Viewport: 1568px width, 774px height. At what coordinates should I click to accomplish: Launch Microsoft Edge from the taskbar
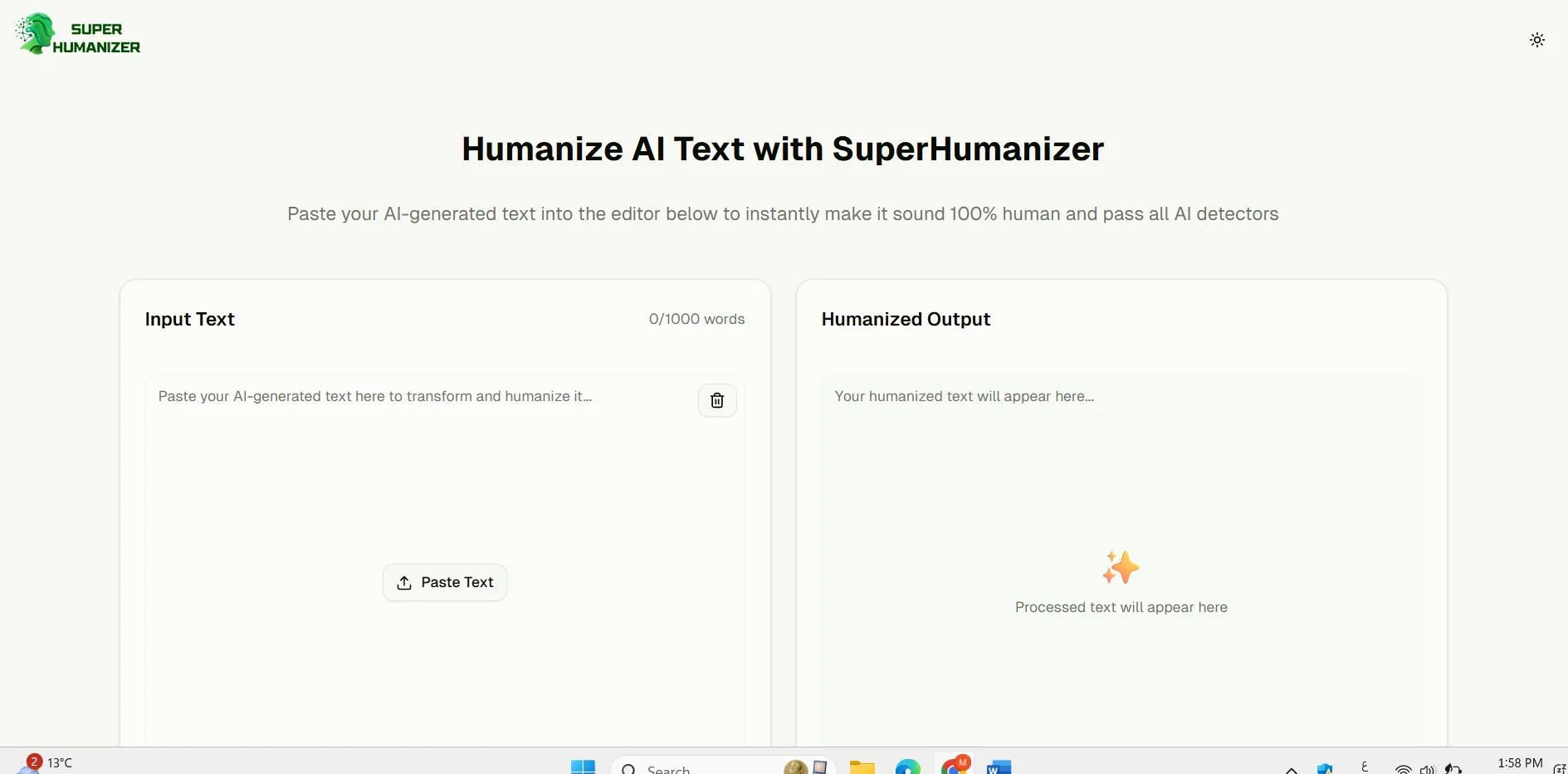pyautogui.click(x=908, y=767)
